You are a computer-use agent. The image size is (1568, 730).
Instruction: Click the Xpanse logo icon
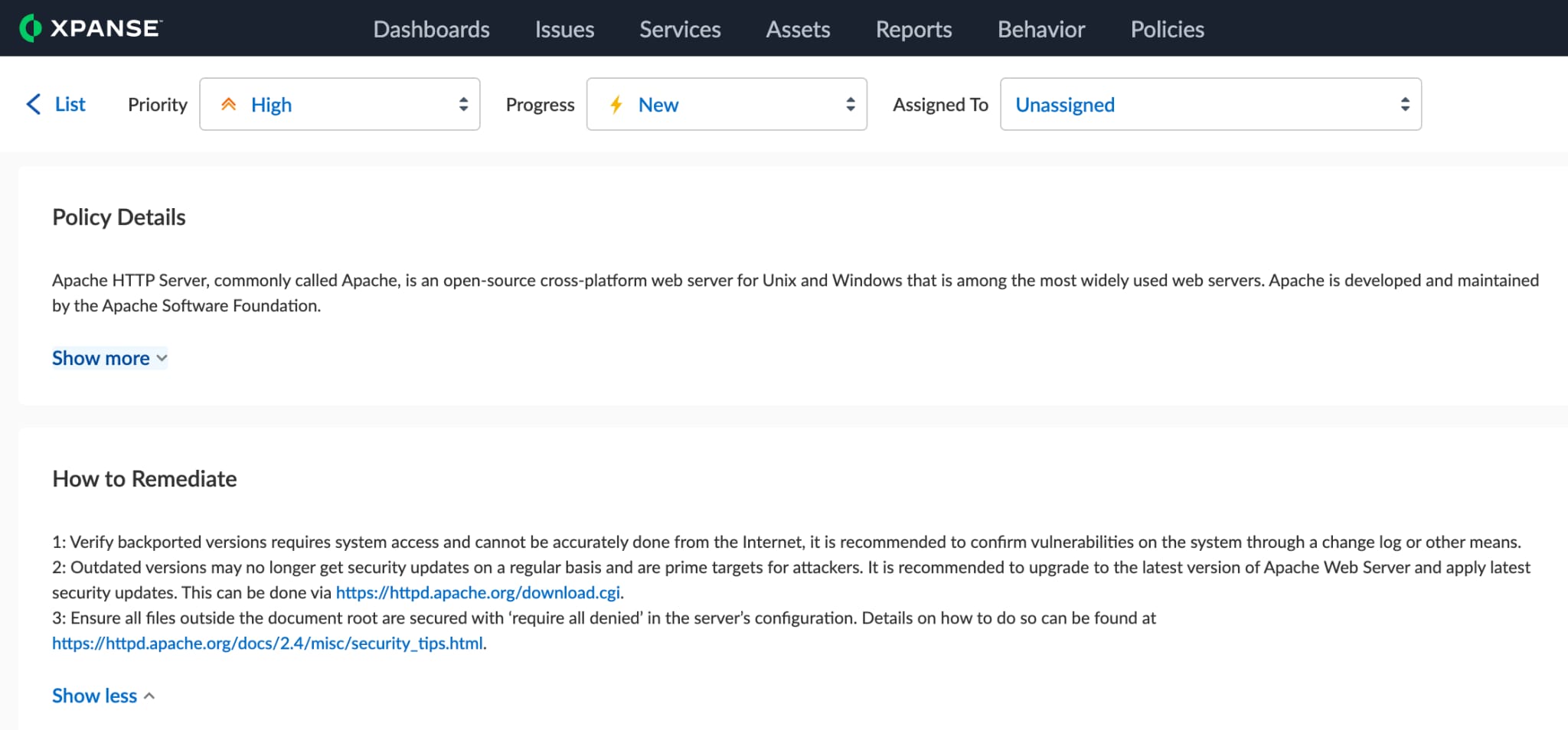[x=30, y=28]
